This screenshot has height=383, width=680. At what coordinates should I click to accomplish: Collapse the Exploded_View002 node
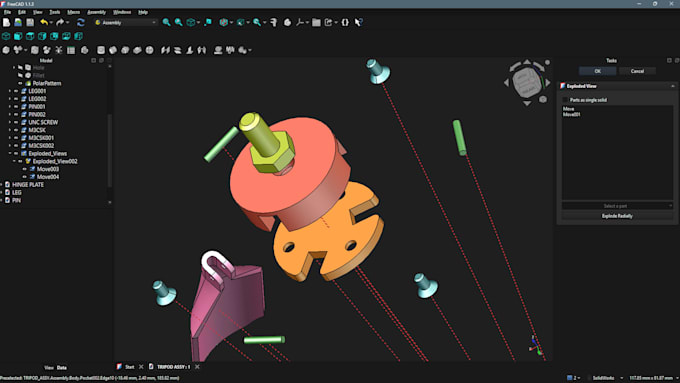tap(14, 161)
